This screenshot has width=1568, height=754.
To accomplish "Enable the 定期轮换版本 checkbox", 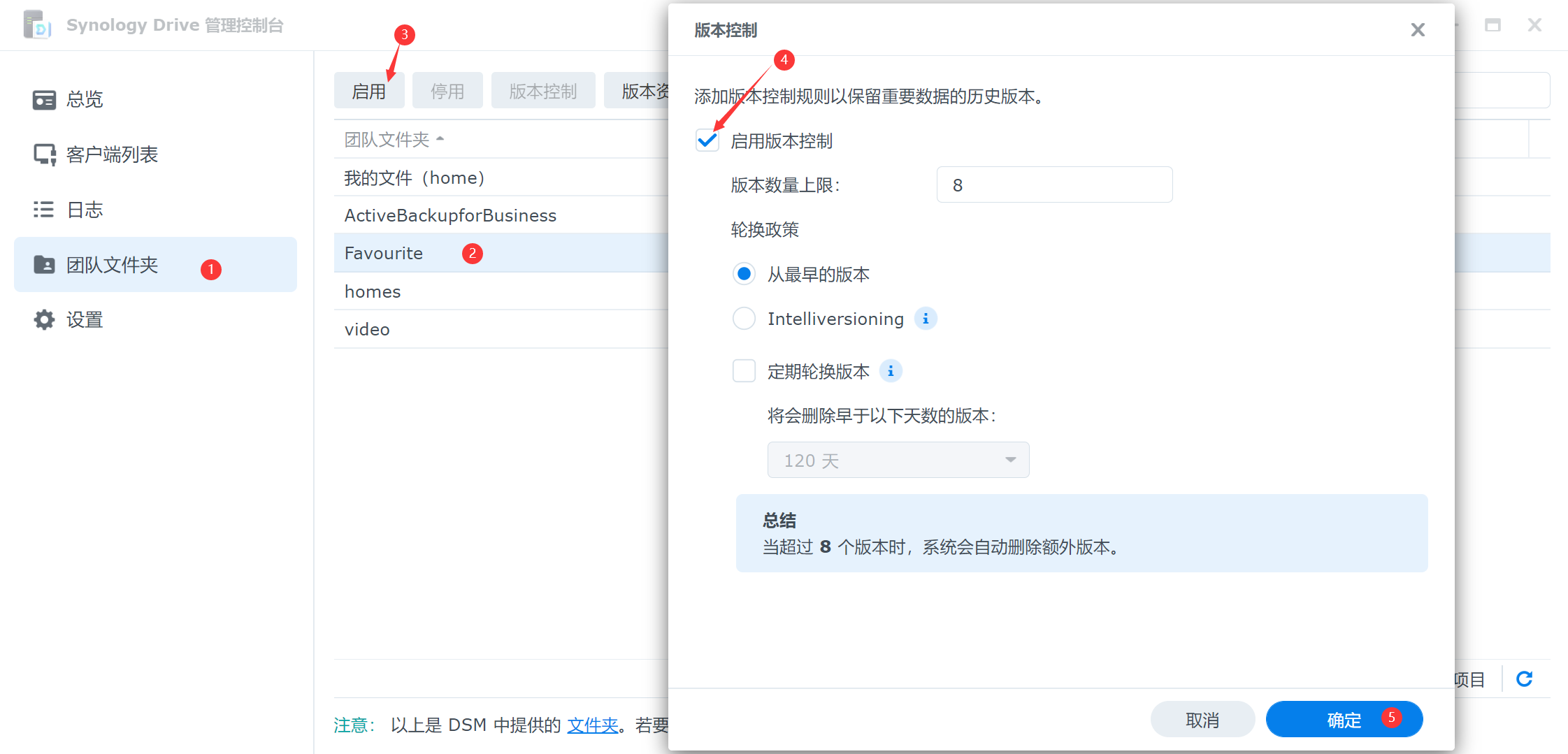I will coord(744,371).
